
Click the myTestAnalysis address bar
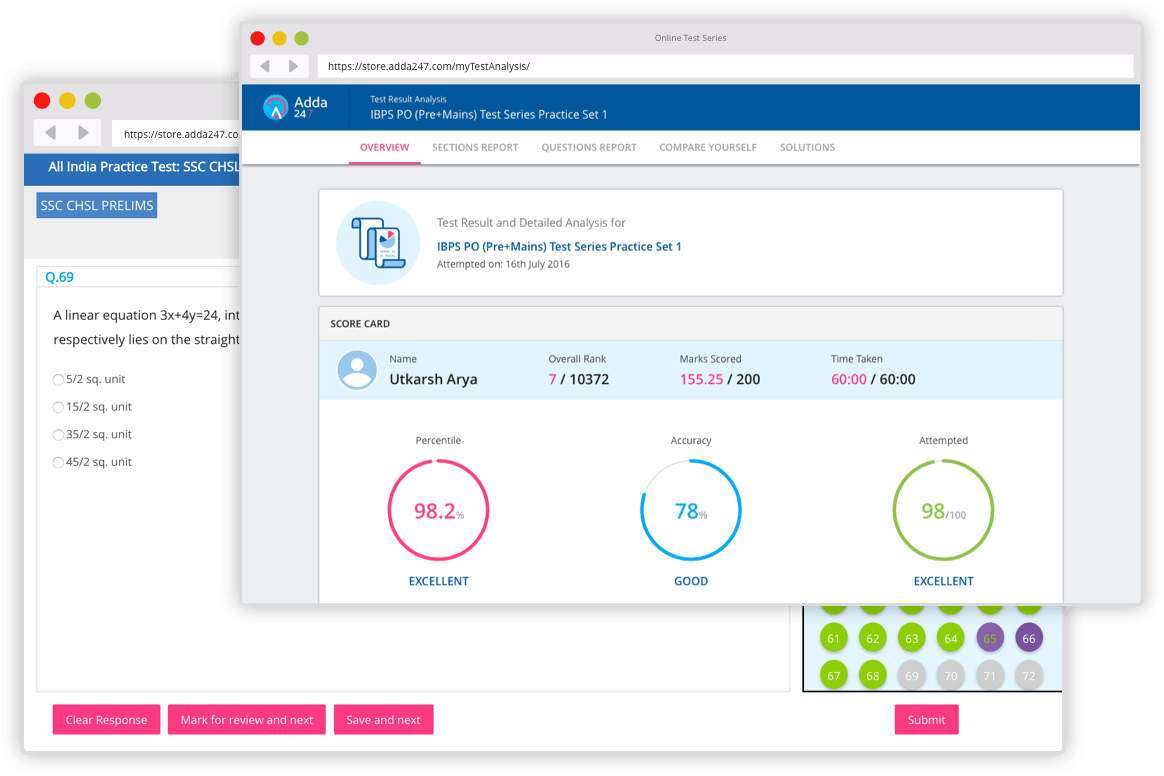click(725, 66)
